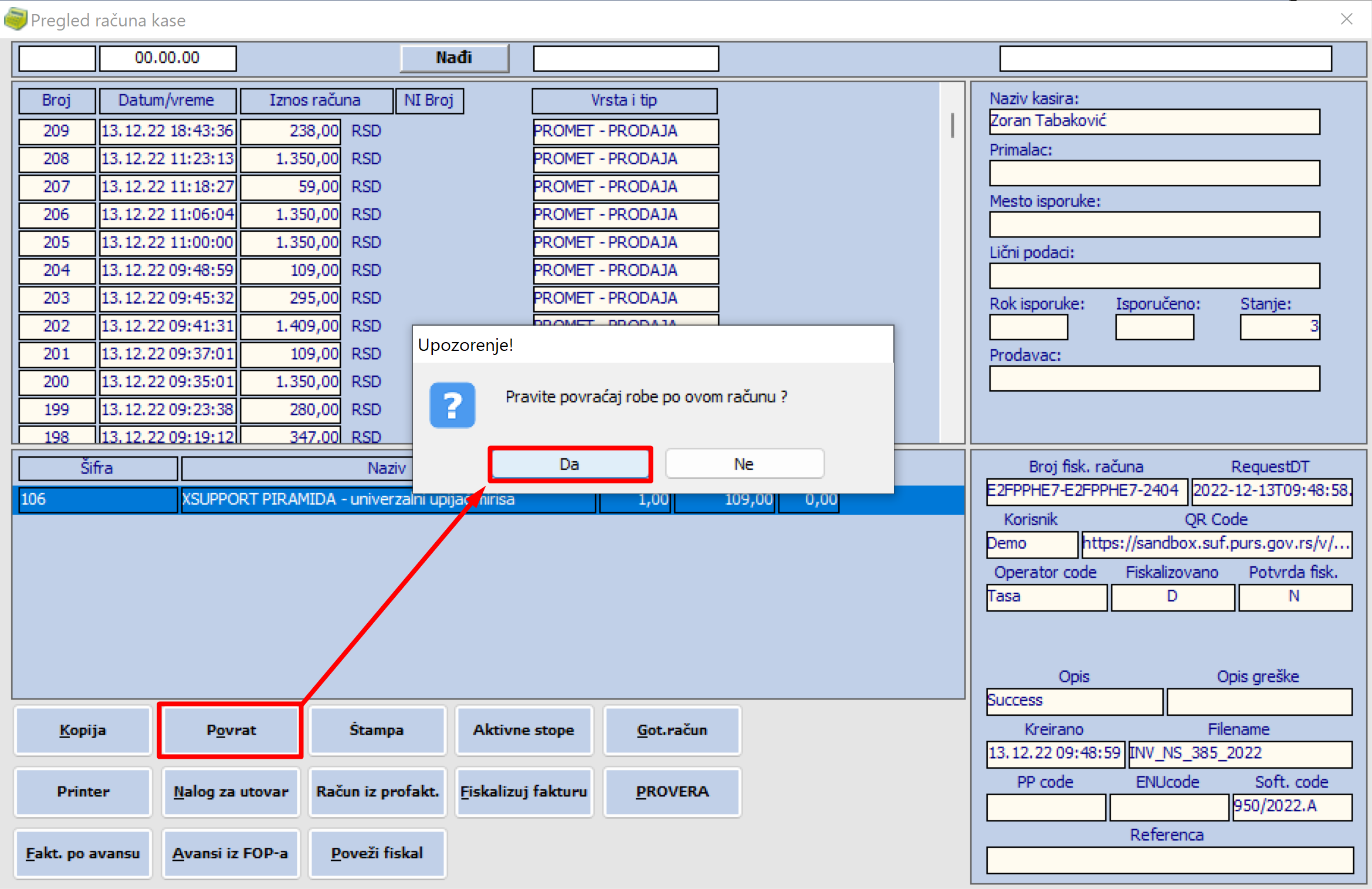
Task: Click the date field showing 00.00.00
Action: [167, 58]
